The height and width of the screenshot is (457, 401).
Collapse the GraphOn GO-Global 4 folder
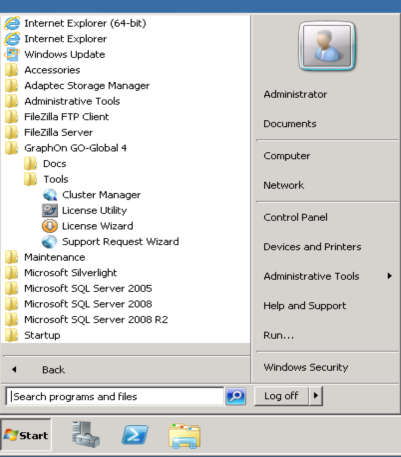coord(66,148)
